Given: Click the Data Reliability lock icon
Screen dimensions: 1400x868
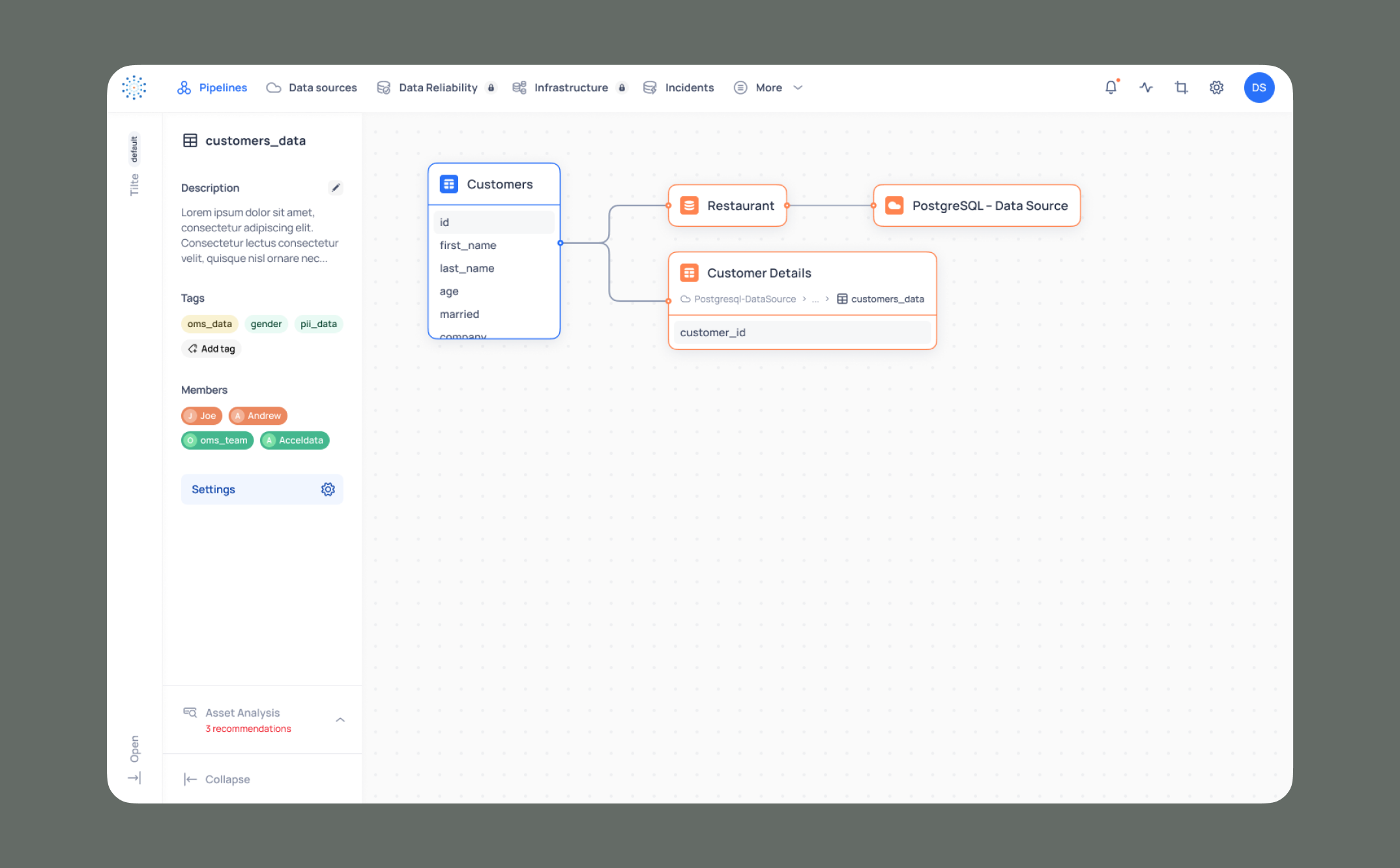Looking at the screenshot, I should click(491, 87).
